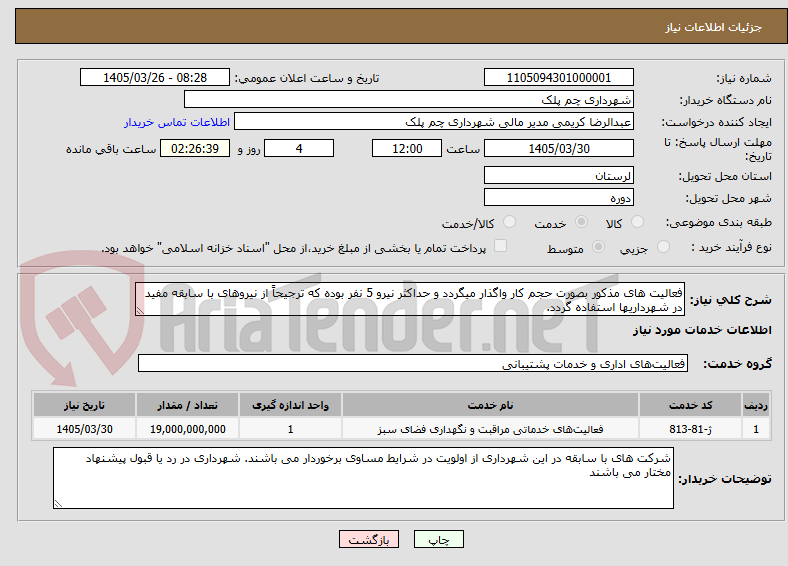Toggle the اسناد خزانه اسلامی payment checkbox

tap(500, 246)
